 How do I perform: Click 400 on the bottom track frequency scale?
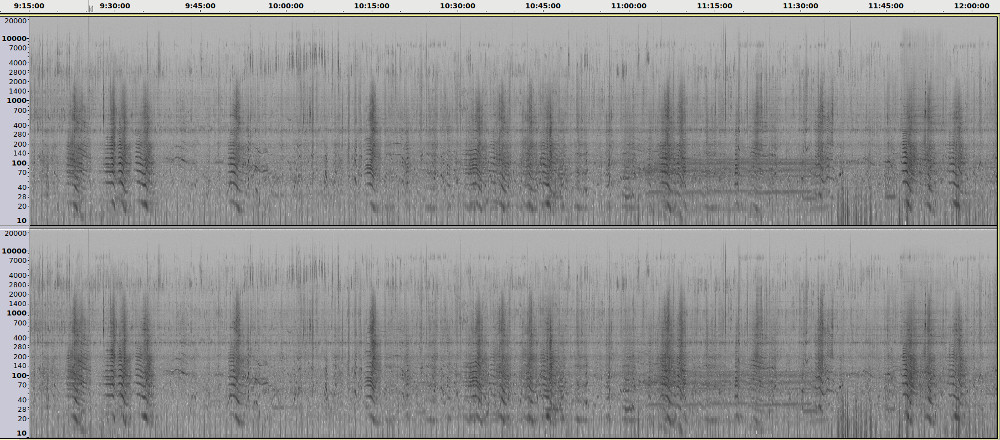[20, 338]
